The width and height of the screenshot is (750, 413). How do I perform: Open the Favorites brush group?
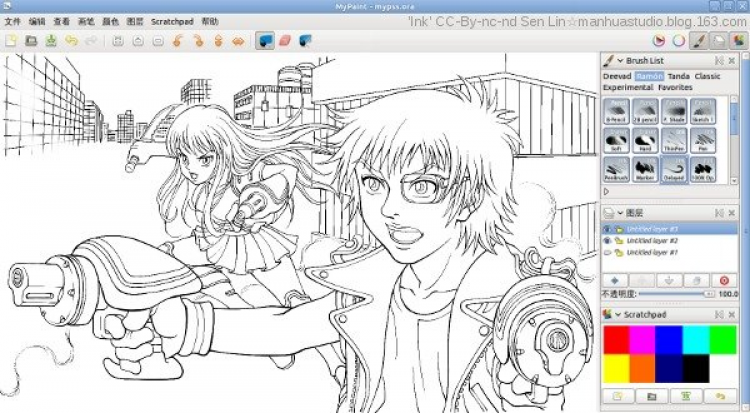pyautogui.click(x=675, y=88)
